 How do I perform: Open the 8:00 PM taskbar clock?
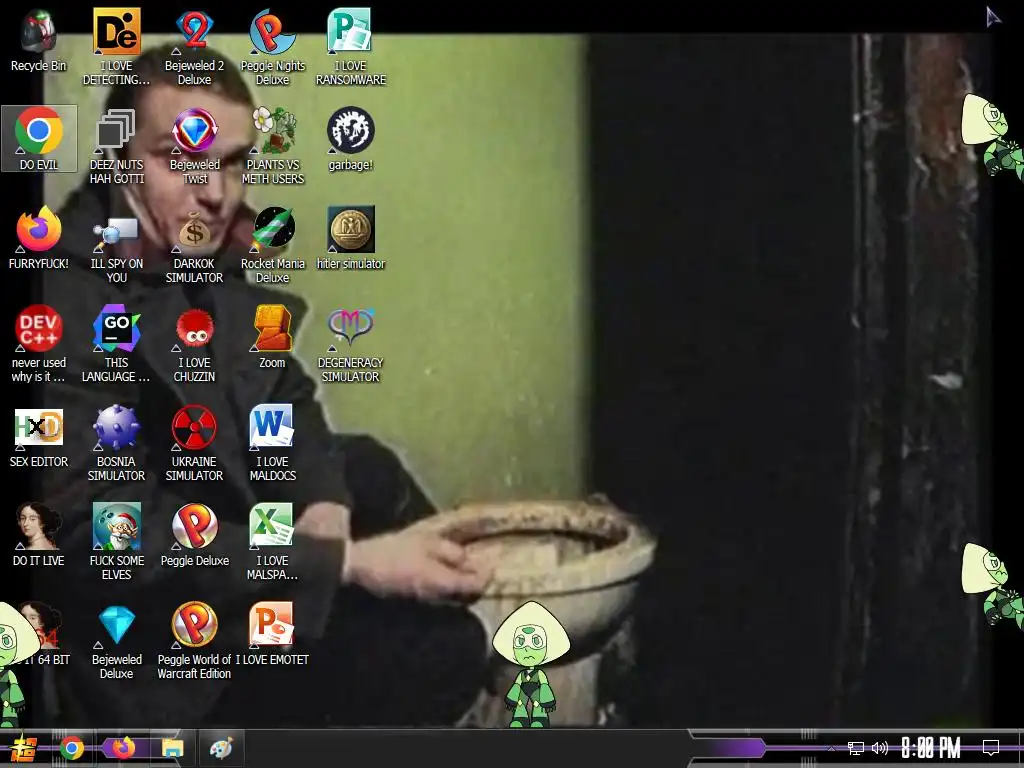point(931,748)
